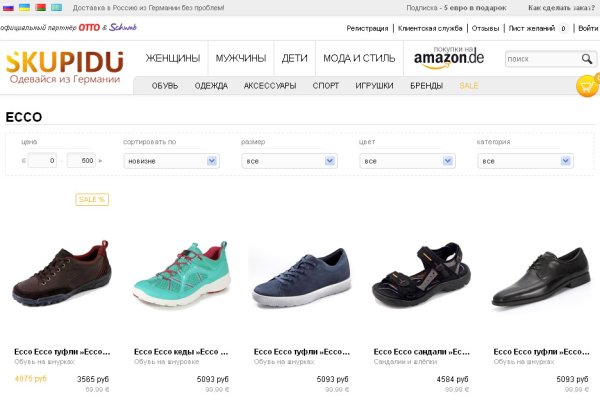This screenshot has height=400, width=600.
Task: Select the ОБУВЬ category tab
Action: click(165, 86)
